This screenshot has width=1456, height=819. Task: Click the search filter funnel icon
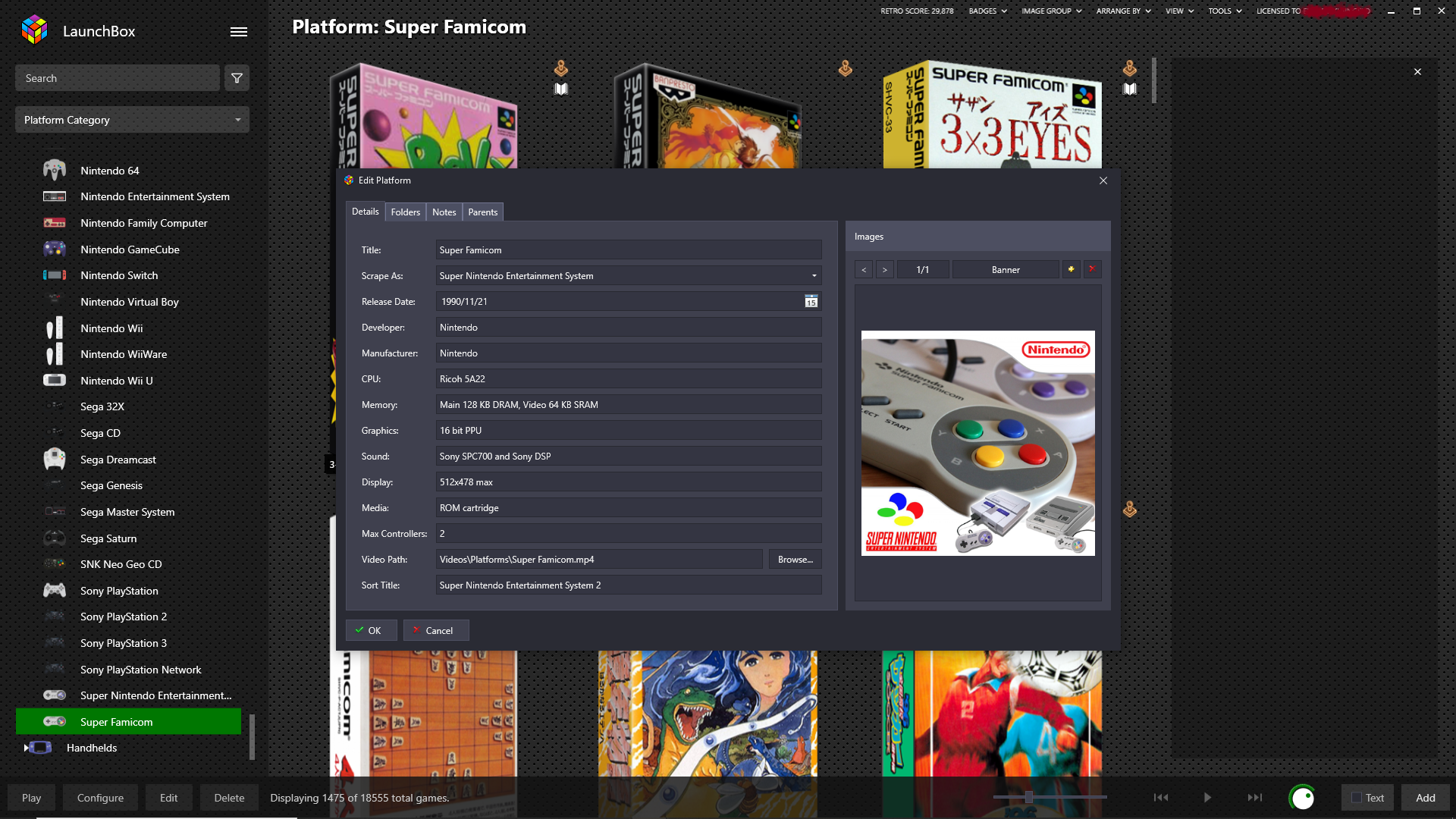[237, 78]
